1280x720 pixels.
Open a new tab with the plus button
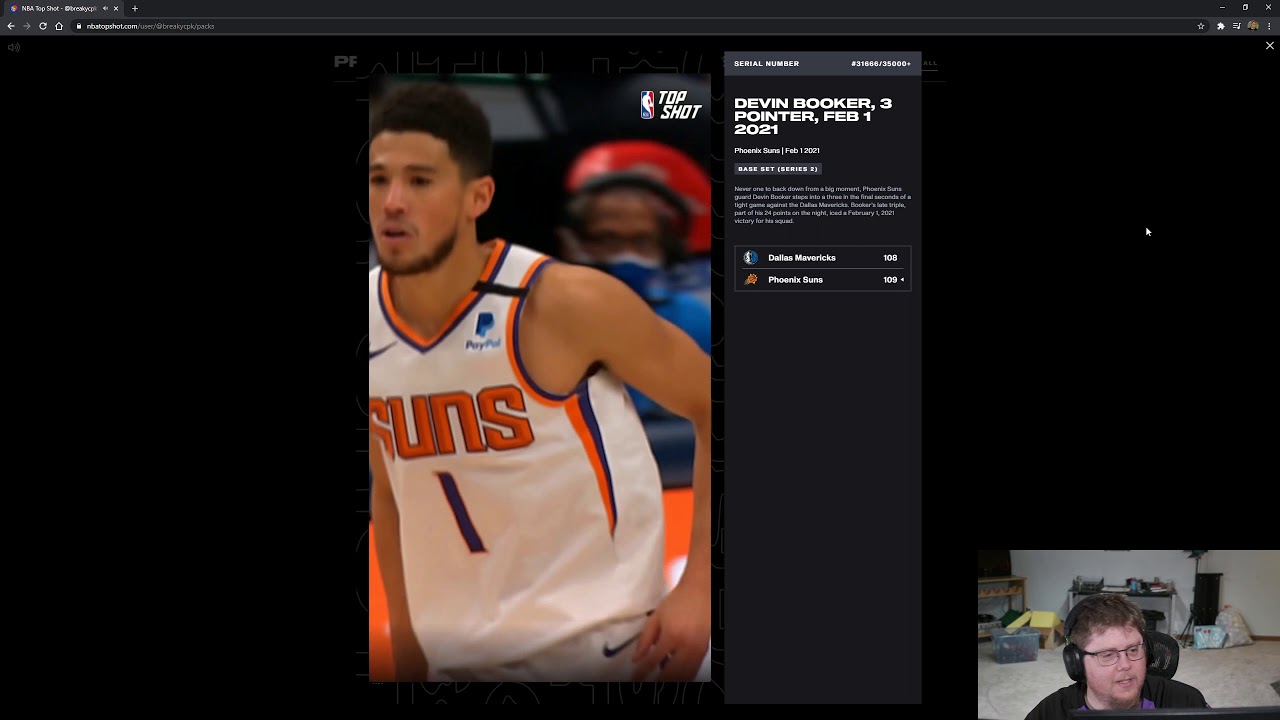[x=135, y=8]
